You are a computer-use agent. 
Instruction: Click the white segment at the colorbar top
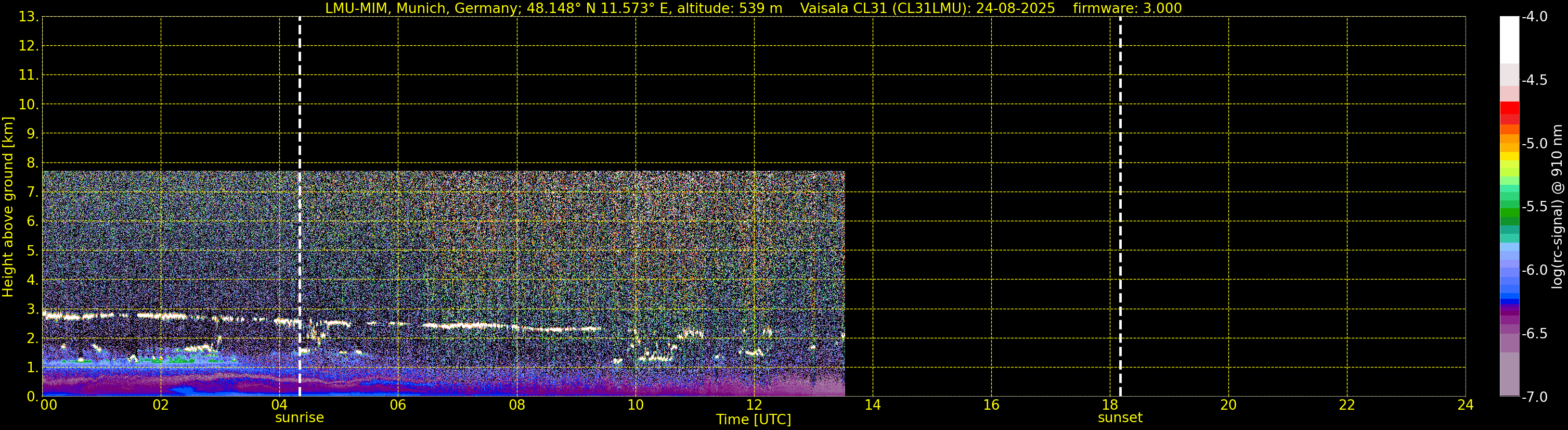click(x=1510, y=40)
